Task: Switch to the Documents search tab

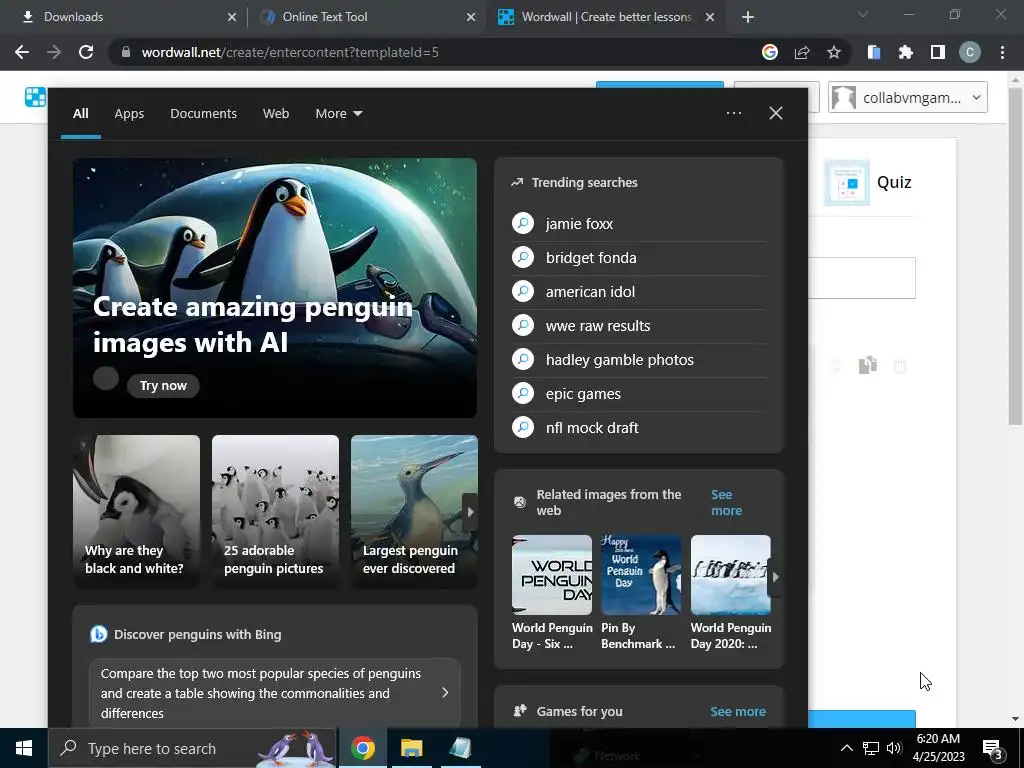Action: coord(204,114)
